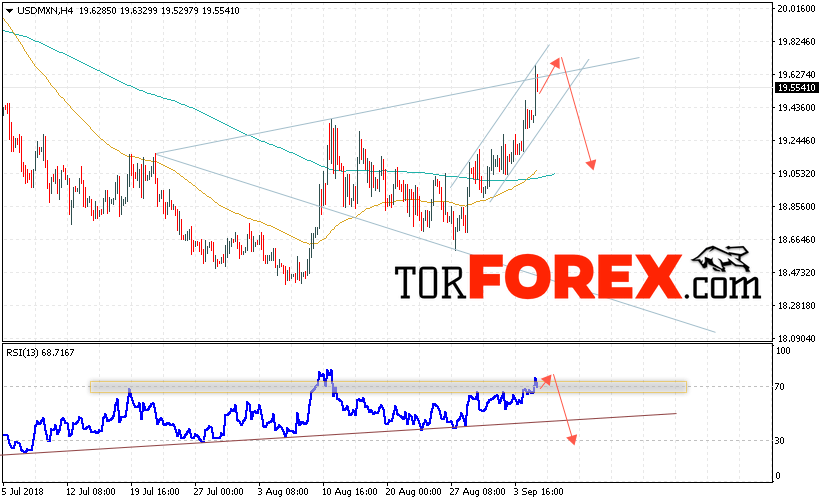Click the RSI scale value 0

pyautogui.click(x=778, y=476)
